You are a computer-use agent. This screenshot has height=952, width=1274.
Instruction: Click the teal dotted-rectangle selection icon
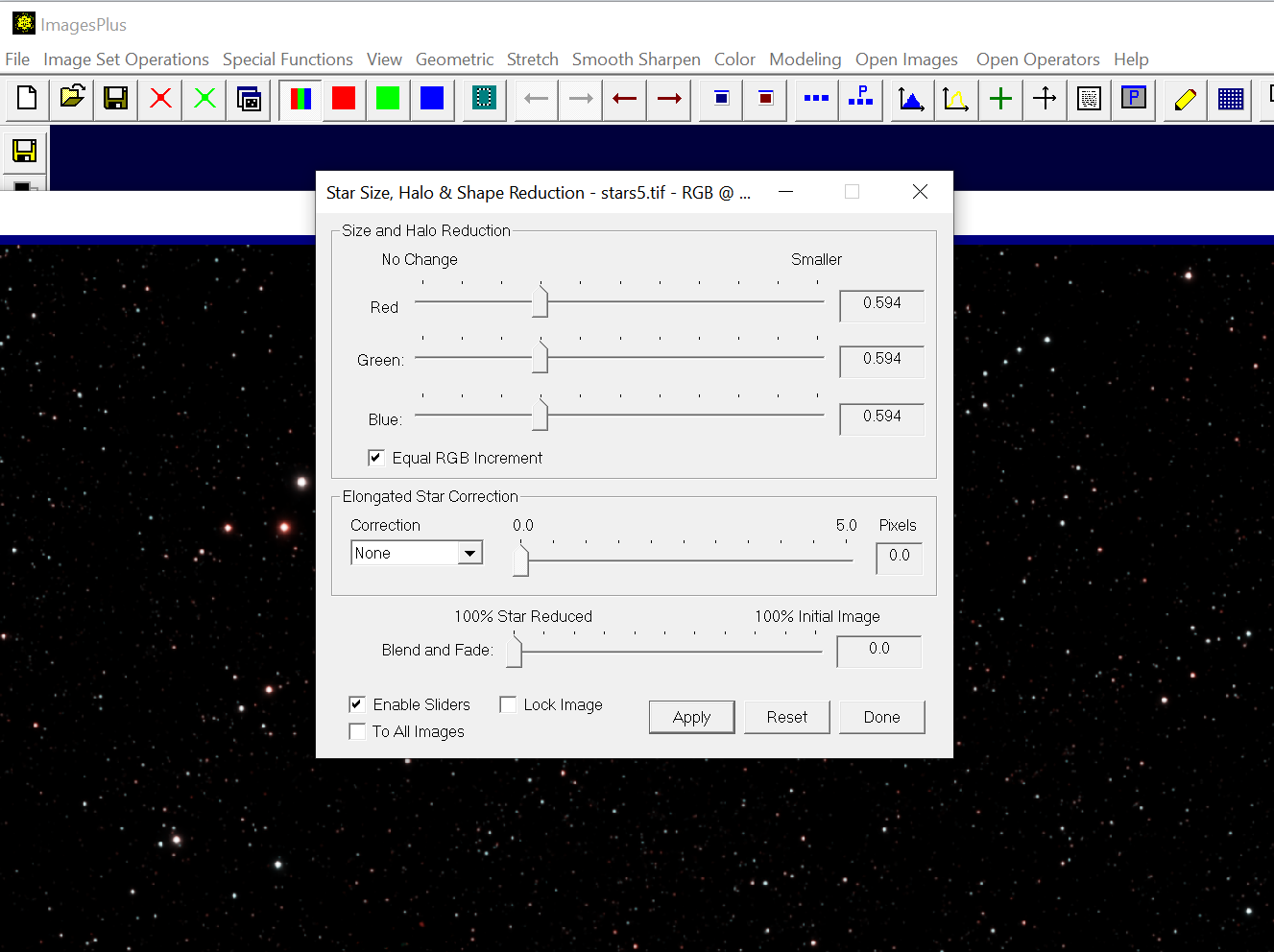point(484,98)
